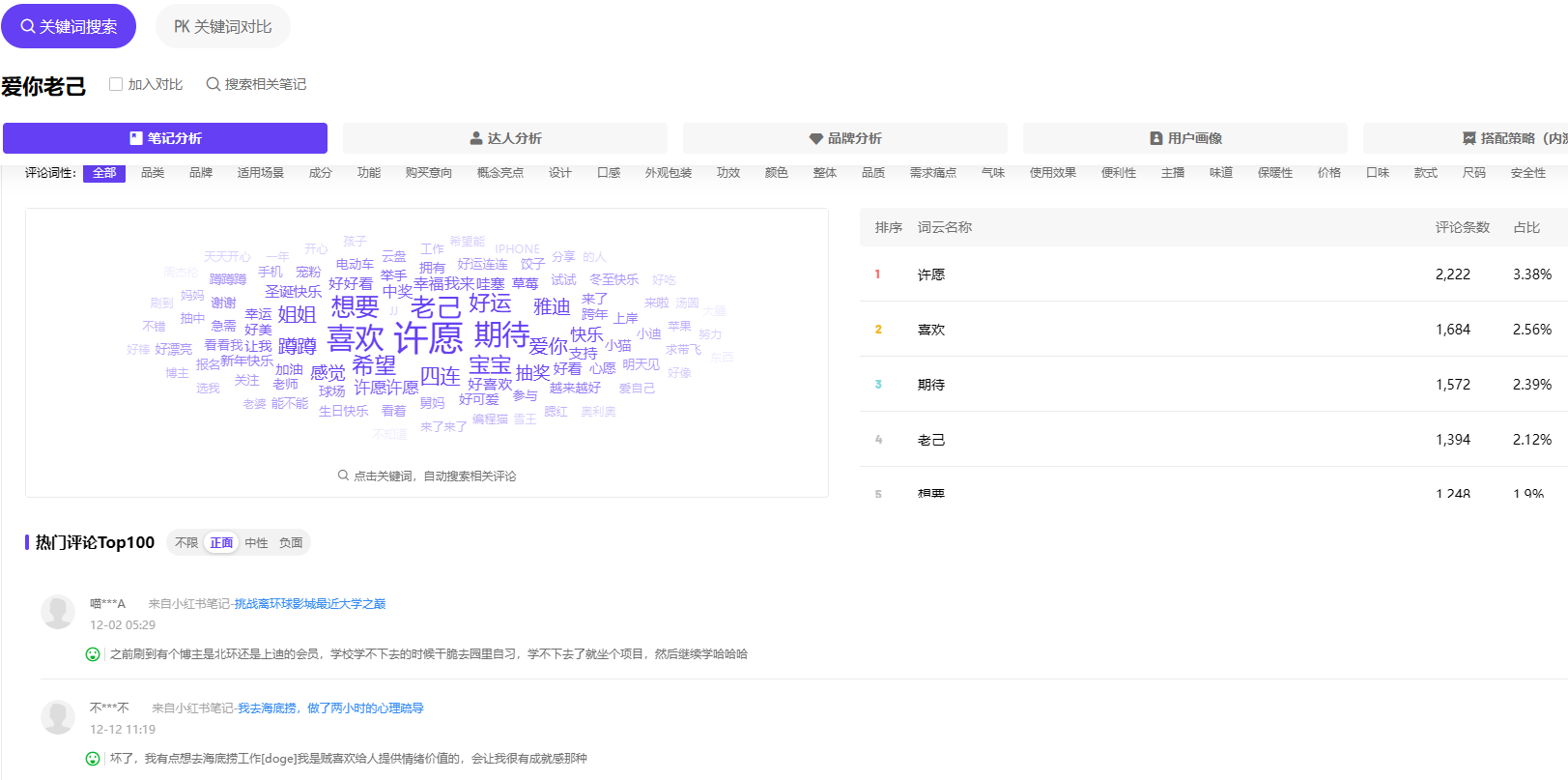1568x780 pixels.
Task: Select the 负面 sentiment filter
Action: 291,543
